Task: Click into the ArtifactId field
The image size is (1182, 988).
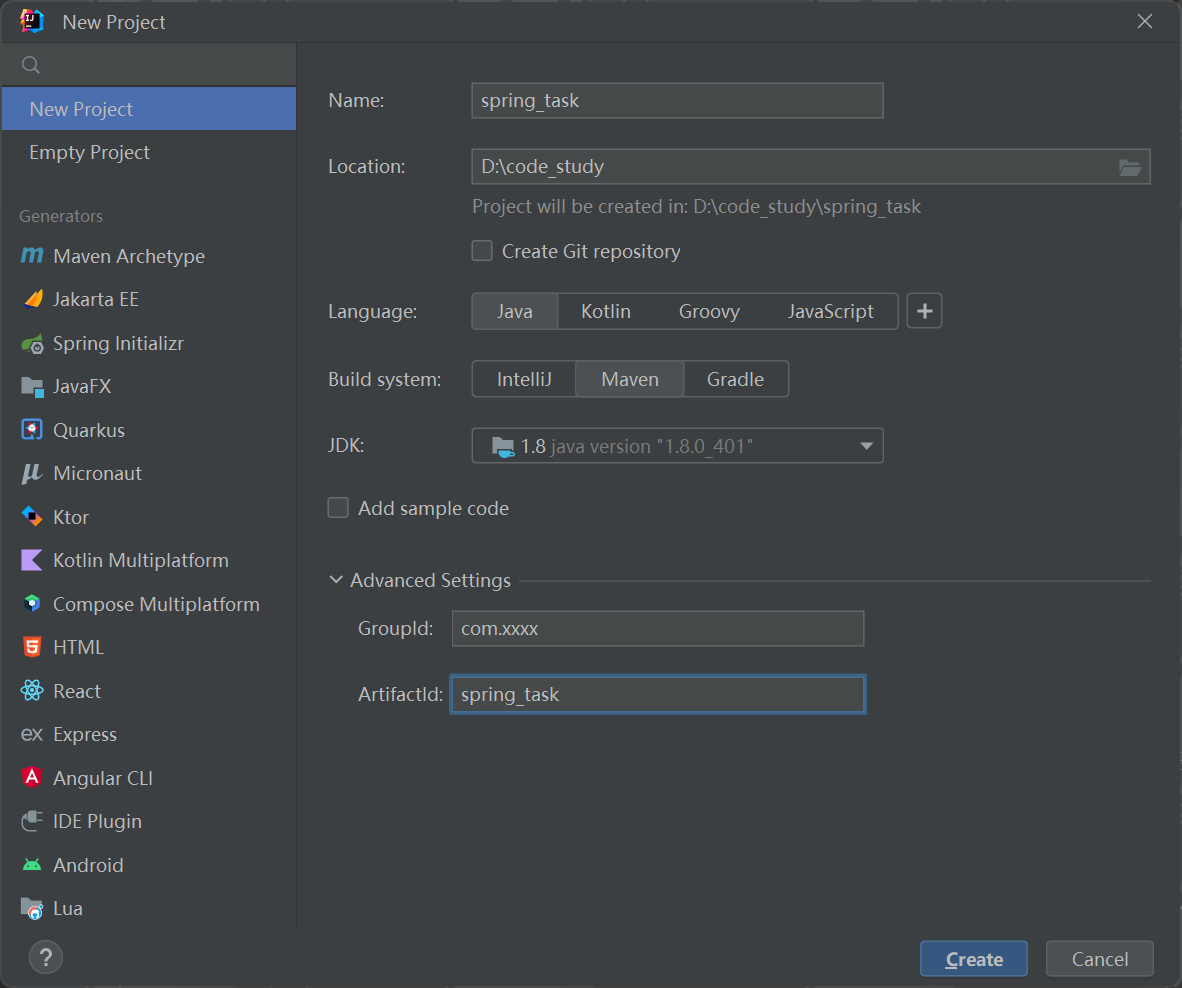Action: pyautogui.click(x=657, y=694)
